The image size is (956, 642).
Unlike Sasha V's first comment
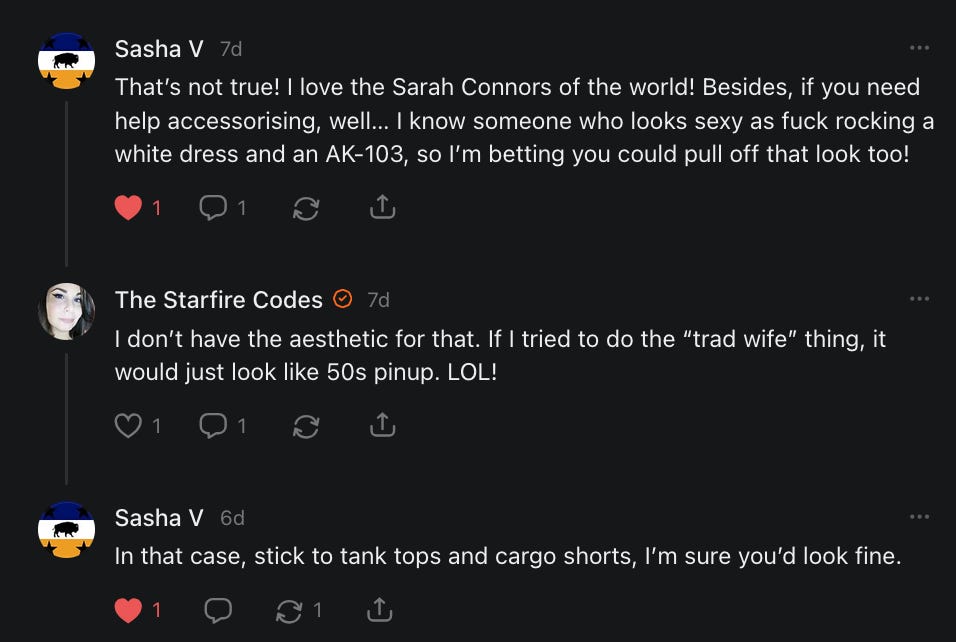point(128,208)
